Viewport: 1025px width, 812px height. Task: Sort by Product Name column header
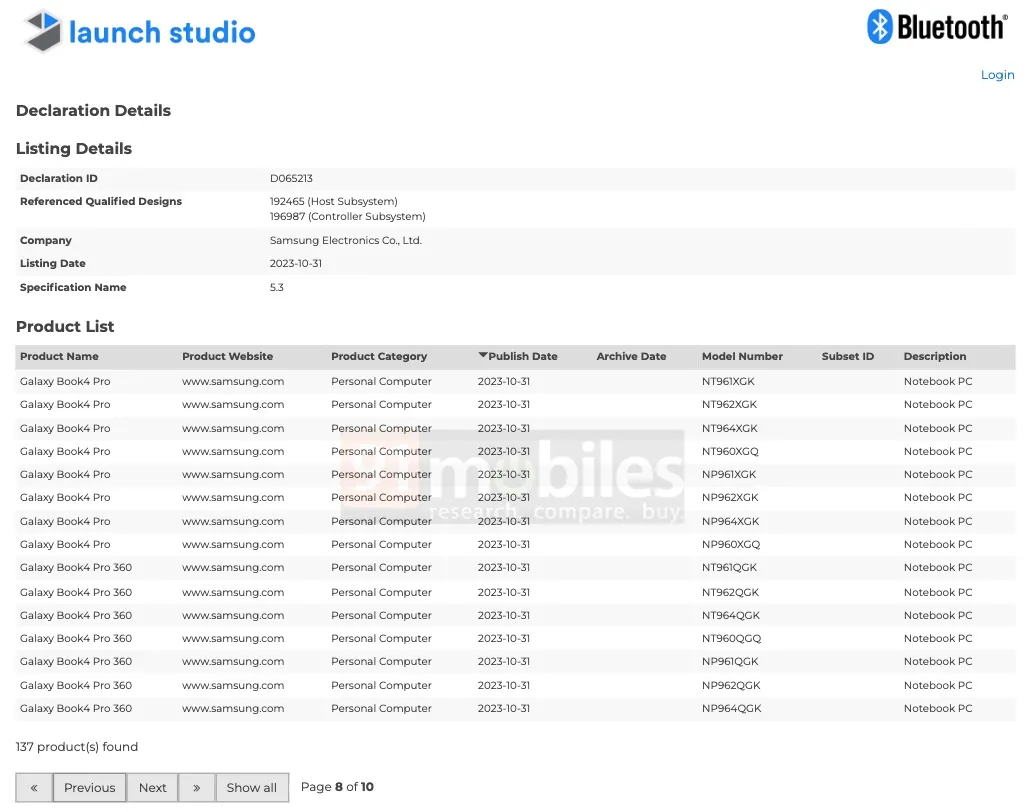59,357
